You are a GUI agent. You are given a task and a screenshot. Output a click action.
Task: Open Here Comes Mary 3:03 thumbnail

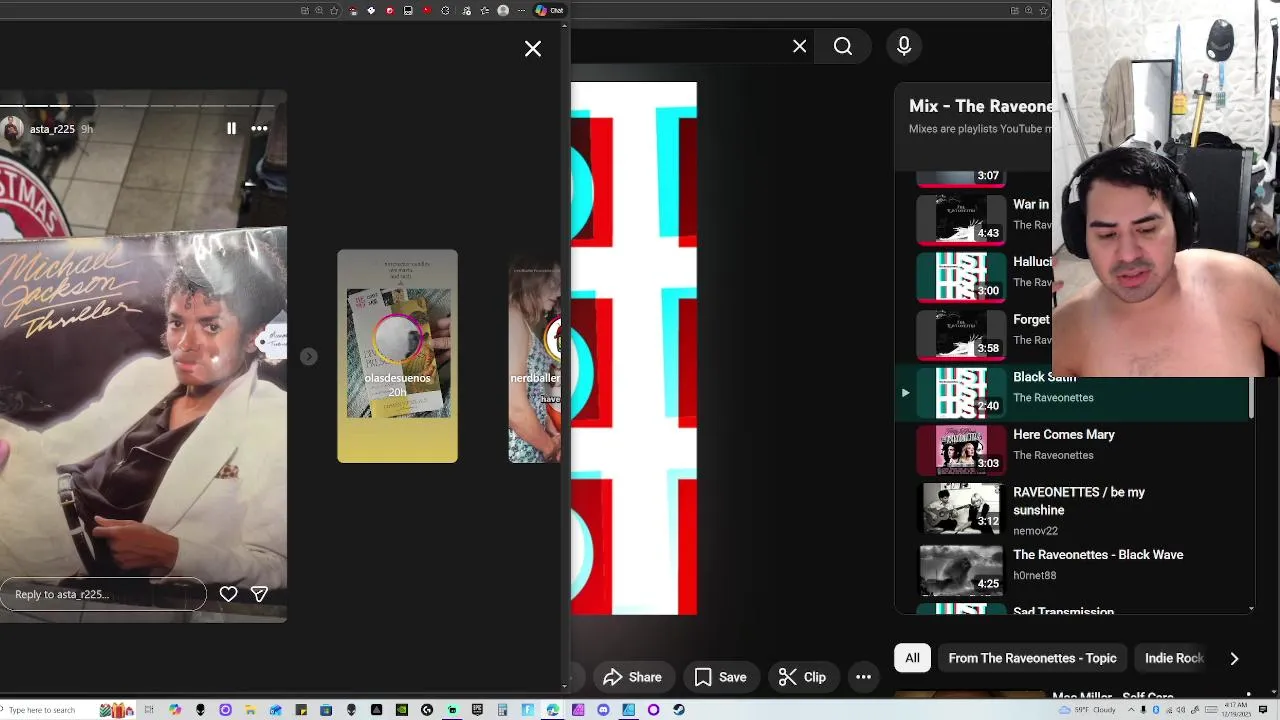click(960, 449)
